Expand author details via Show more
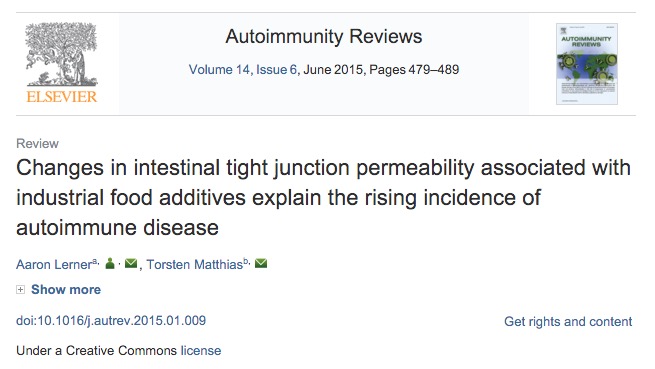Viewport: 655px width, 369px height. coord(66,289)
